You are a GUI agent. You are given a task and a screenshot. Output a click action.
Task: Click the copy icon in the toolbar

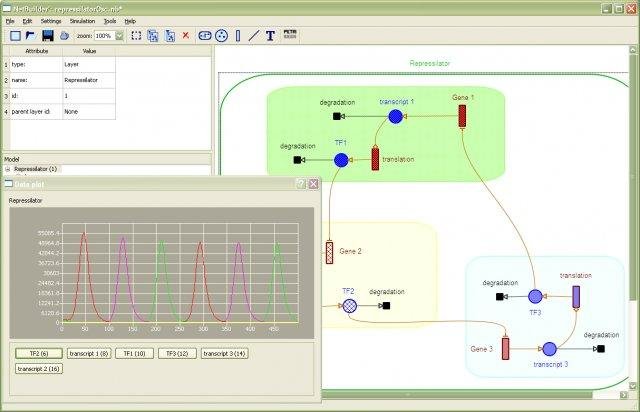click(153, 36)
